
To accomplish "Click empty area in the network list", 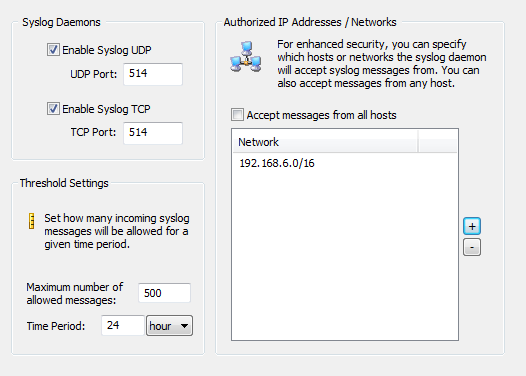I will [345, 255].
